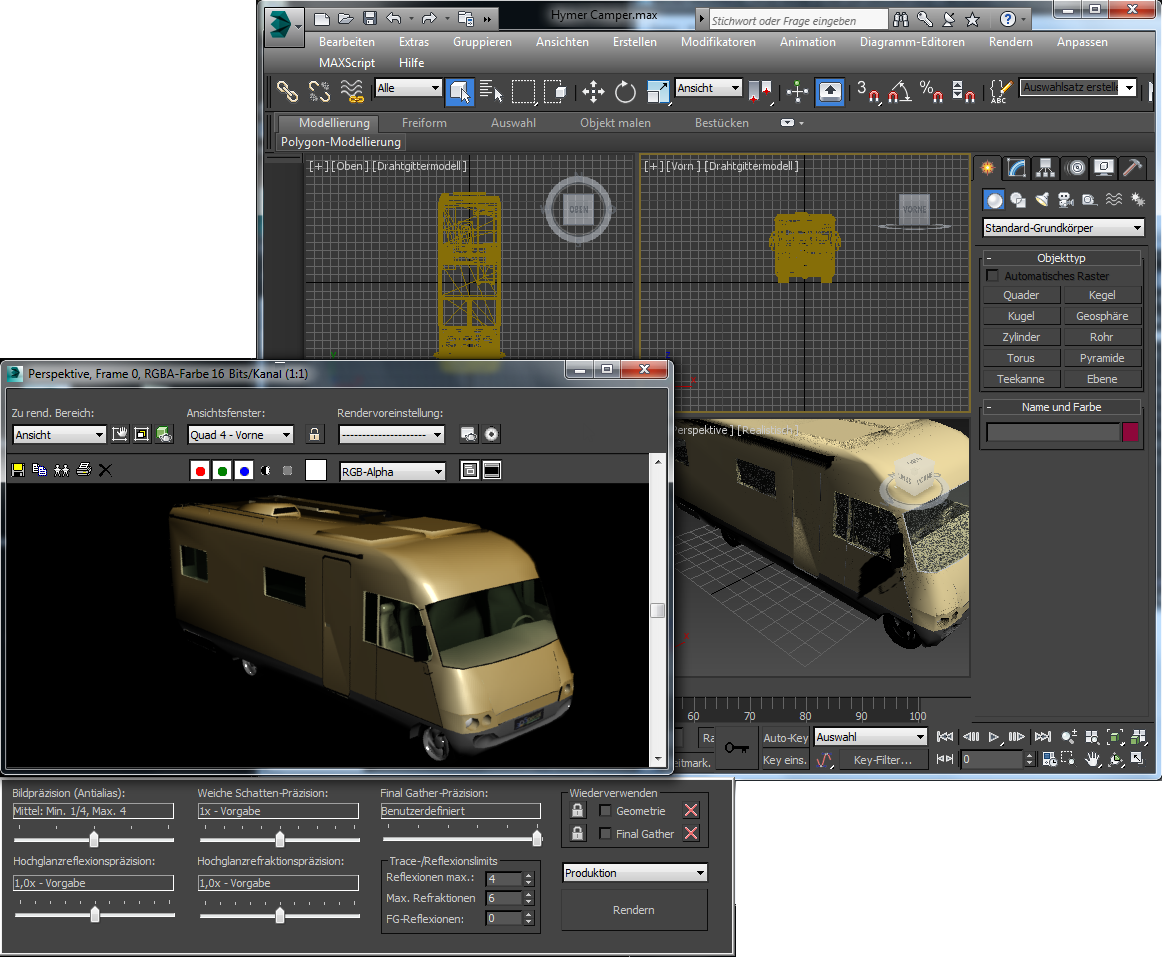This screenshot has height=957, width=1162.
Task: Open the Standard-Grundkörper dropdown
Action: click(1063, 228)
